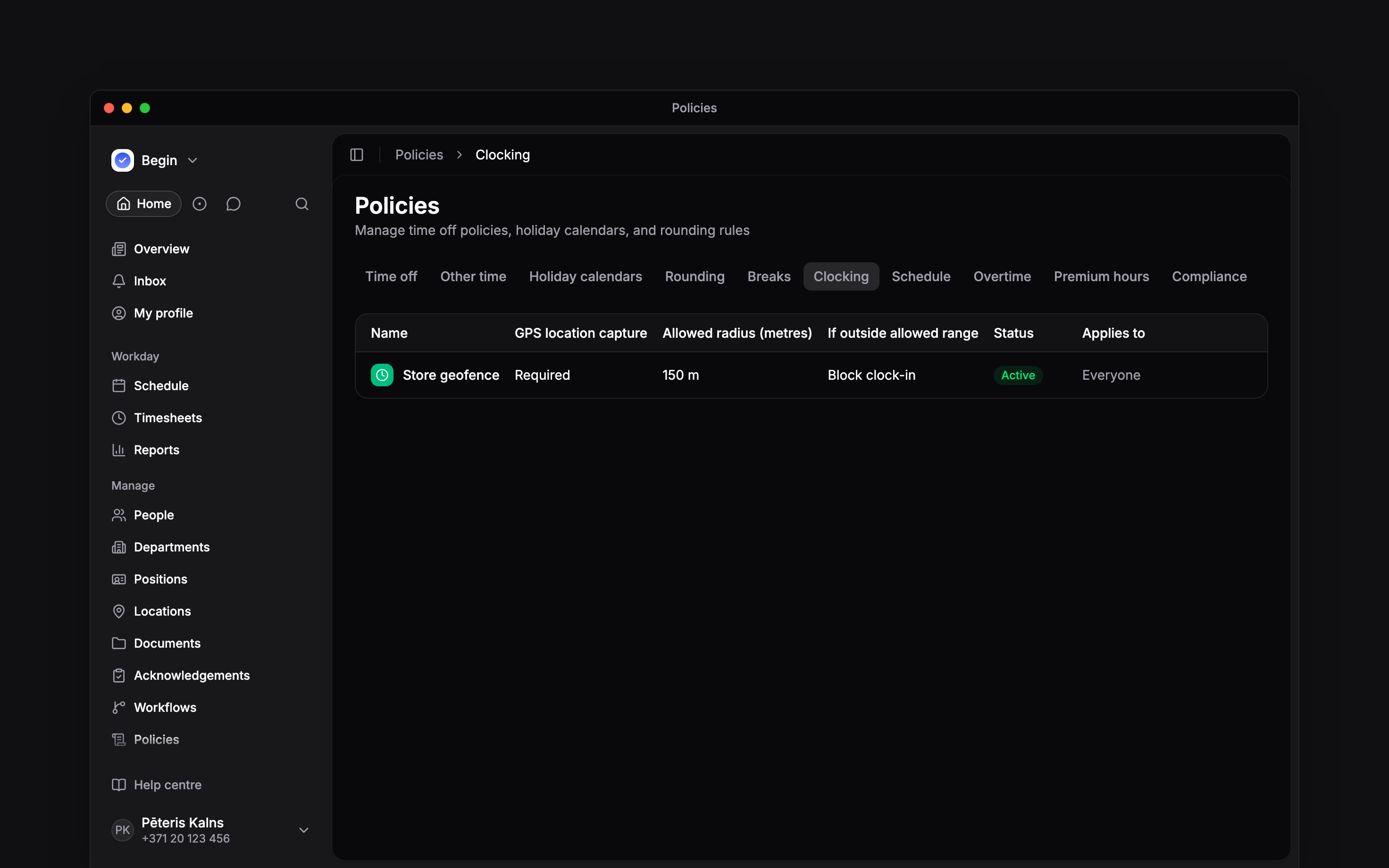Screen dimensions: 1389x868
Task: Click the People group icon
Action: coord(119,515)
